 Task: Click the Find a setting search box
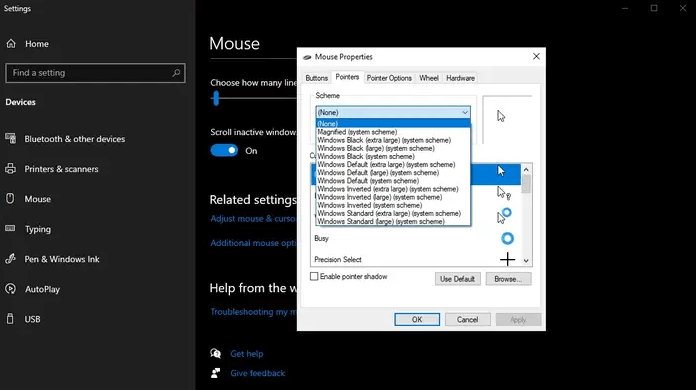pos(95,73)
